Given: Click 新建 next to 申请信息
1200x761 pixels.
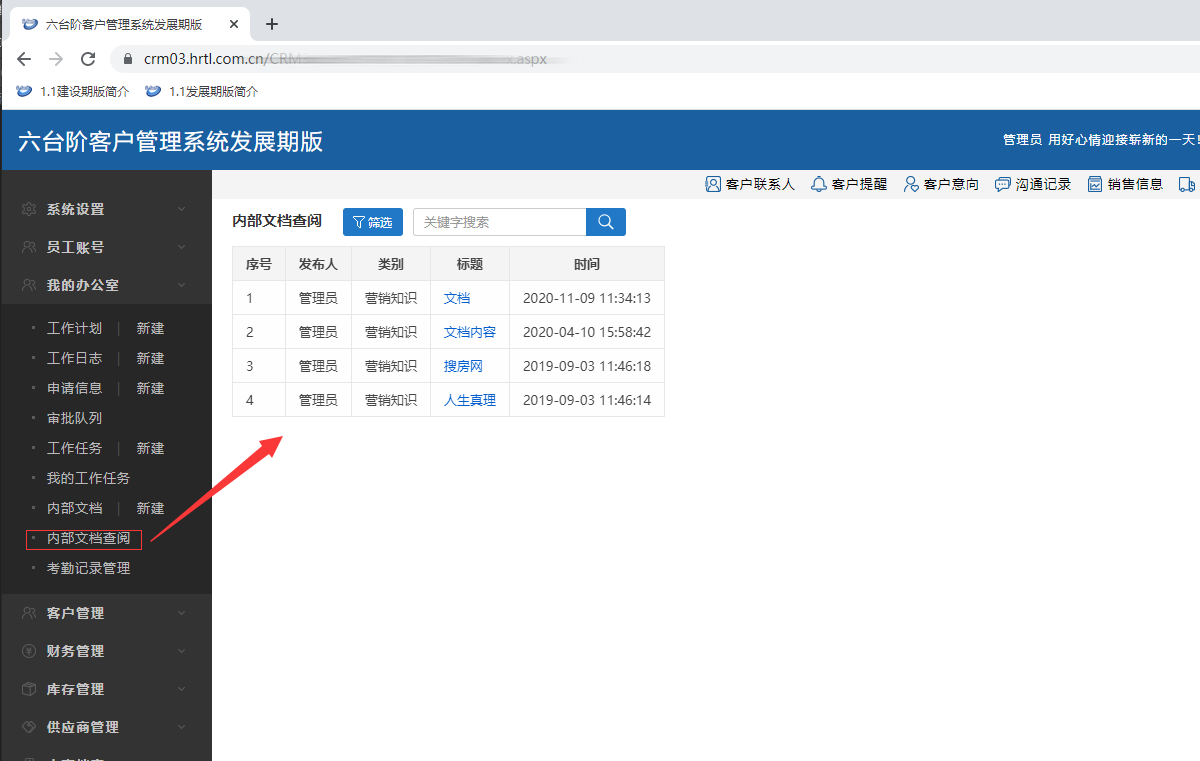Looking at the screenshot, I should click(150, 388).
